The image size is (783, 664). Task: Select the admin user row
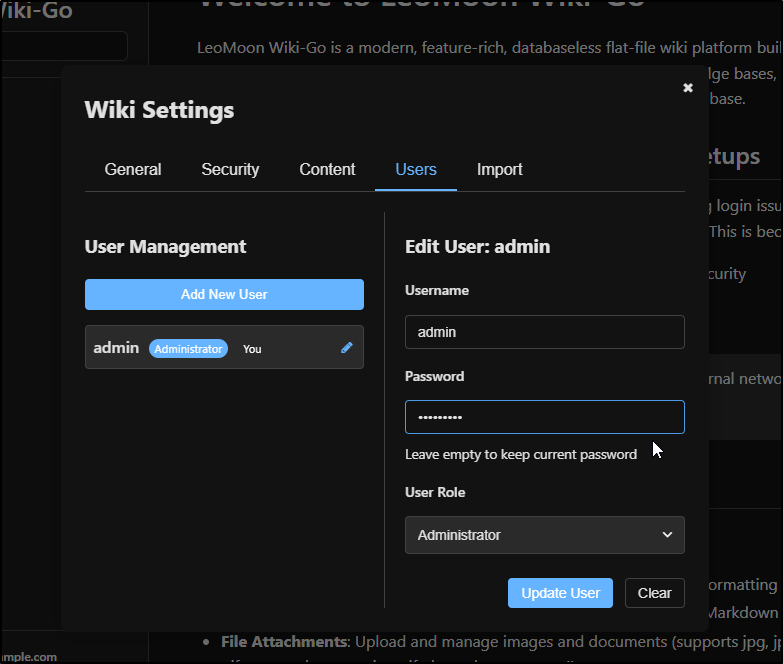224,347
